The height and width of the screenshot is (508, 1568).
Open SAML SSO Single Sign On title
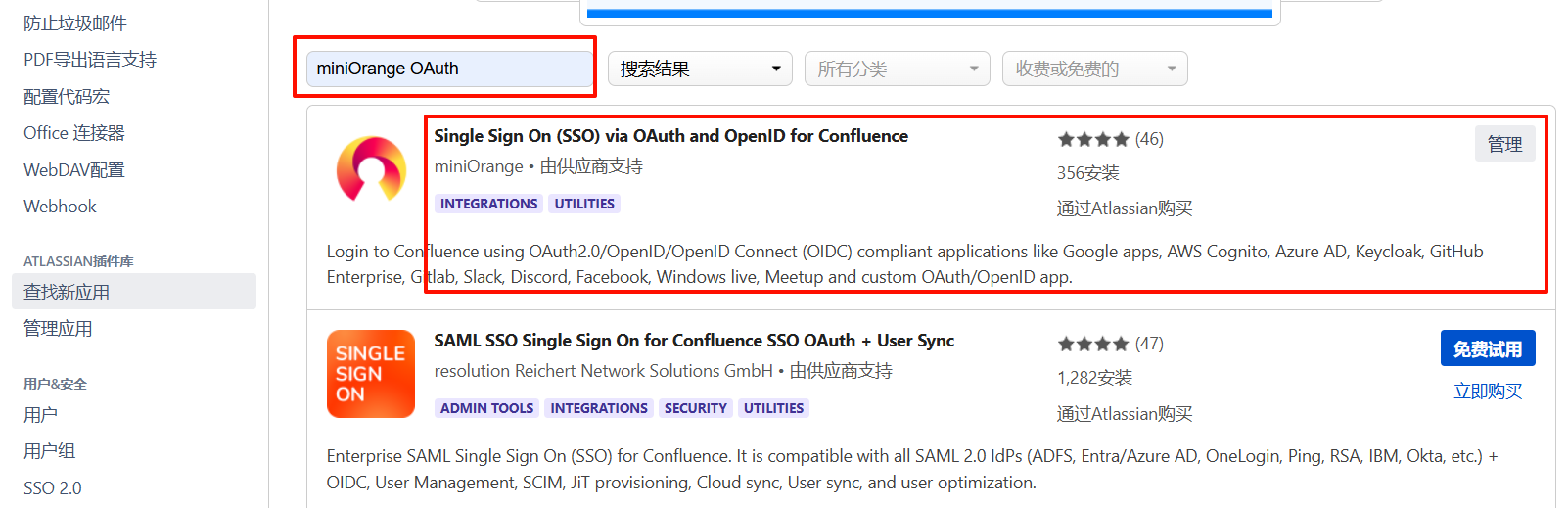pyautogui.click(x=694, y=341)
